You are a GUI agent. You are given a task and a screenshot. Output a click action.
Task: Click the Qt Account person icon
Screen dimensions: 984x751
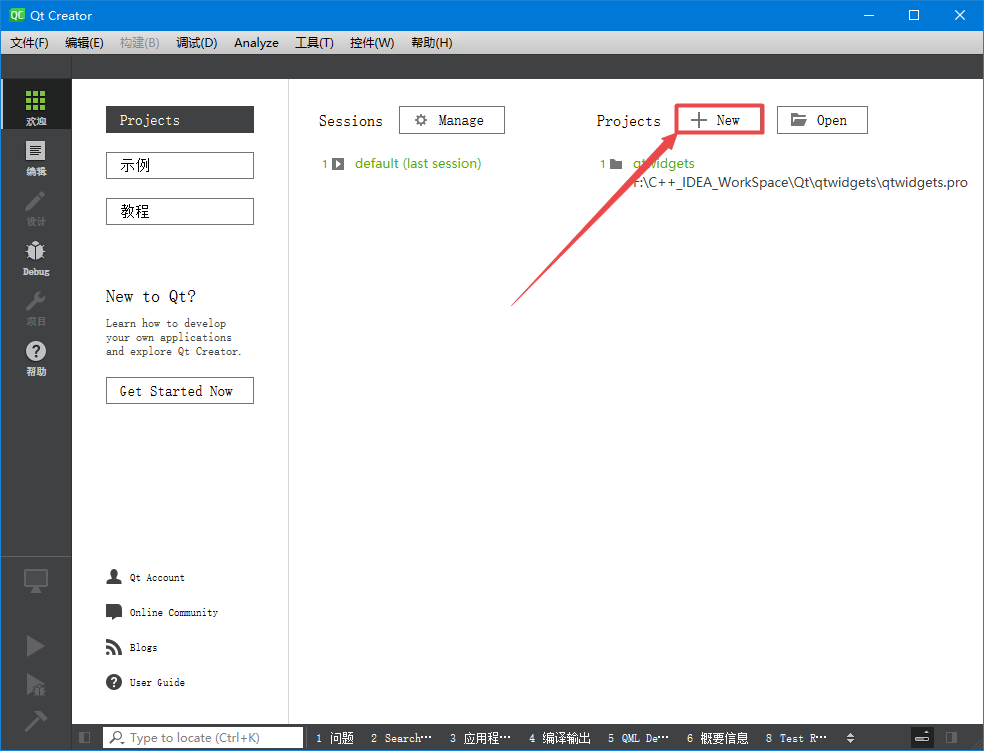point(114,577)
